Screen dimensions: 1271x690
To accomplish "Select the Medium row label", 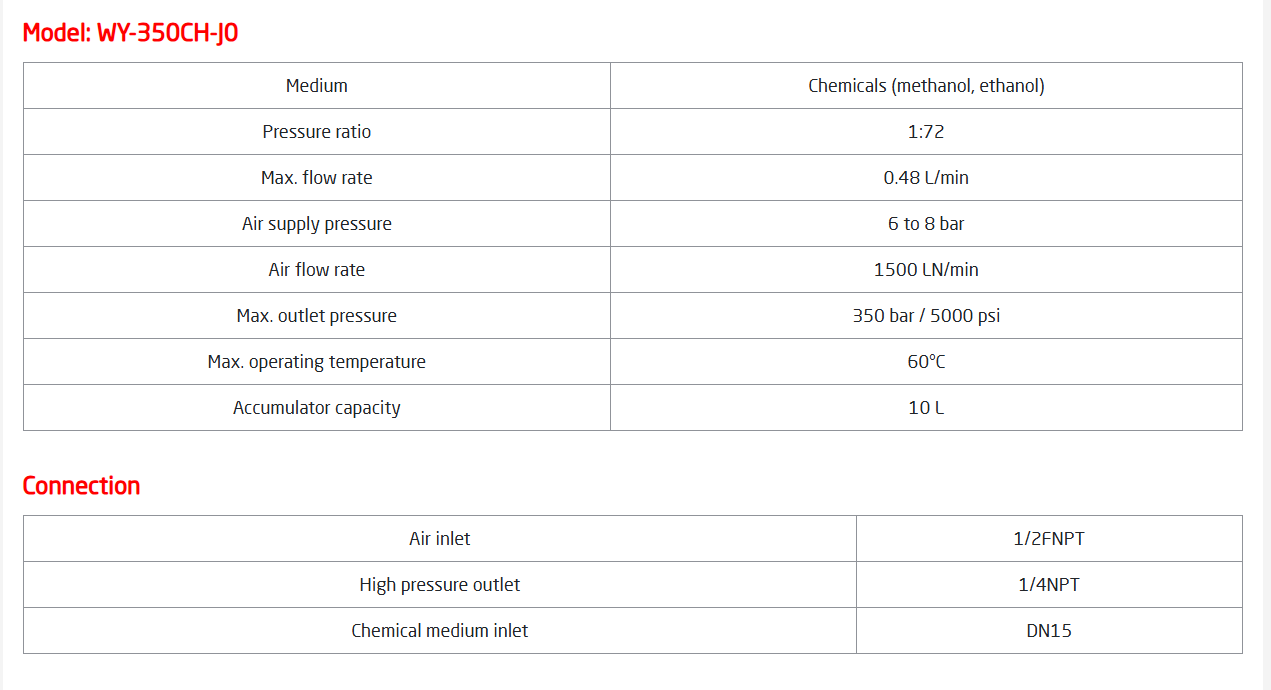I will point(317,86).
